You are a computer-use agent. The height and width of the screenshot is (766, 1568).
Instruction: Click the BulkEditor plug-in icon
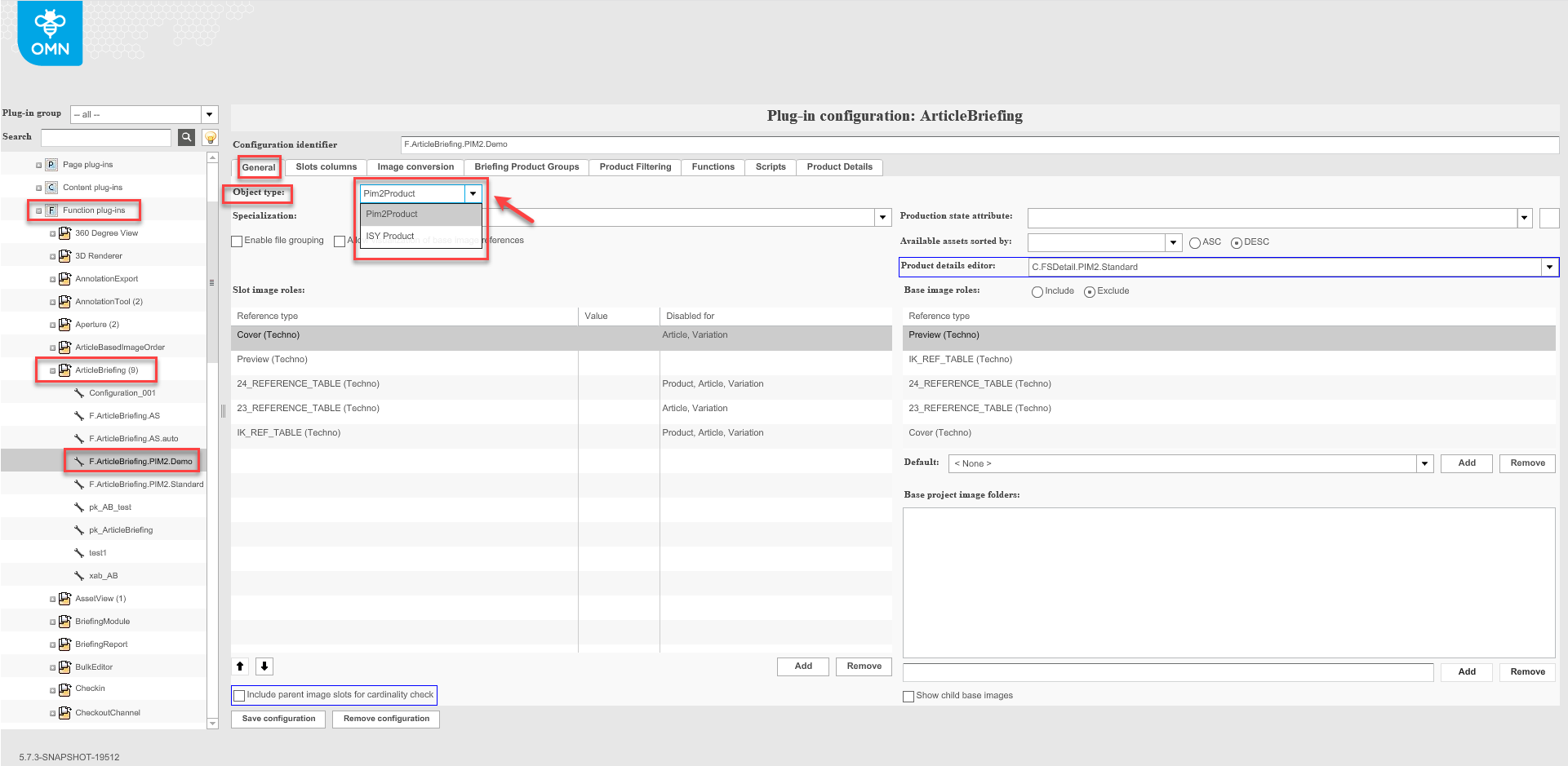[64, 667]
